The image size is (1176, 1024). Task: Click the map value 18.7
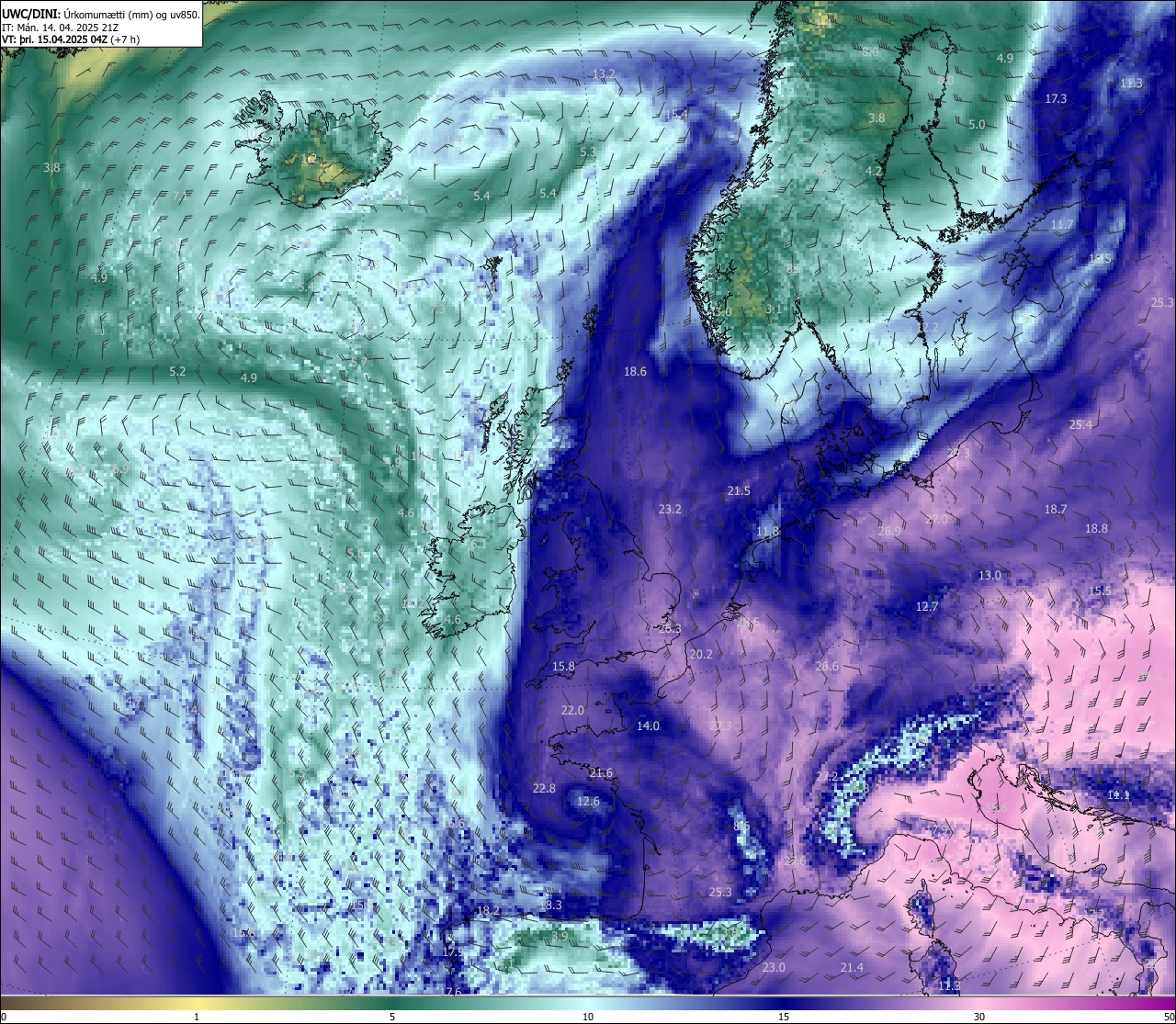coord(1056,509)
